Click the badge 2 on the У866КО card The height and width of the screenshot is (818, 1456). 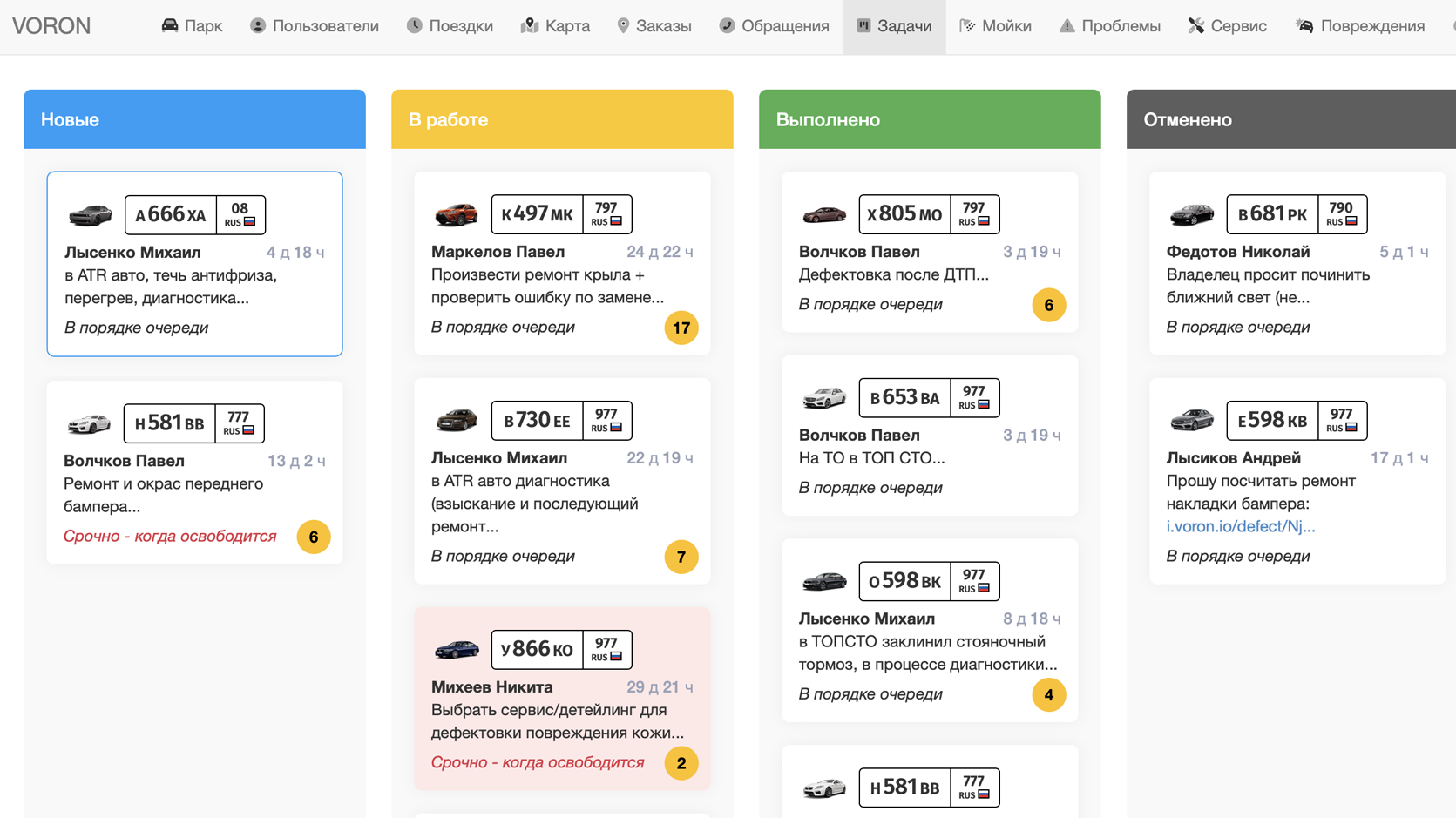(681, 764)
